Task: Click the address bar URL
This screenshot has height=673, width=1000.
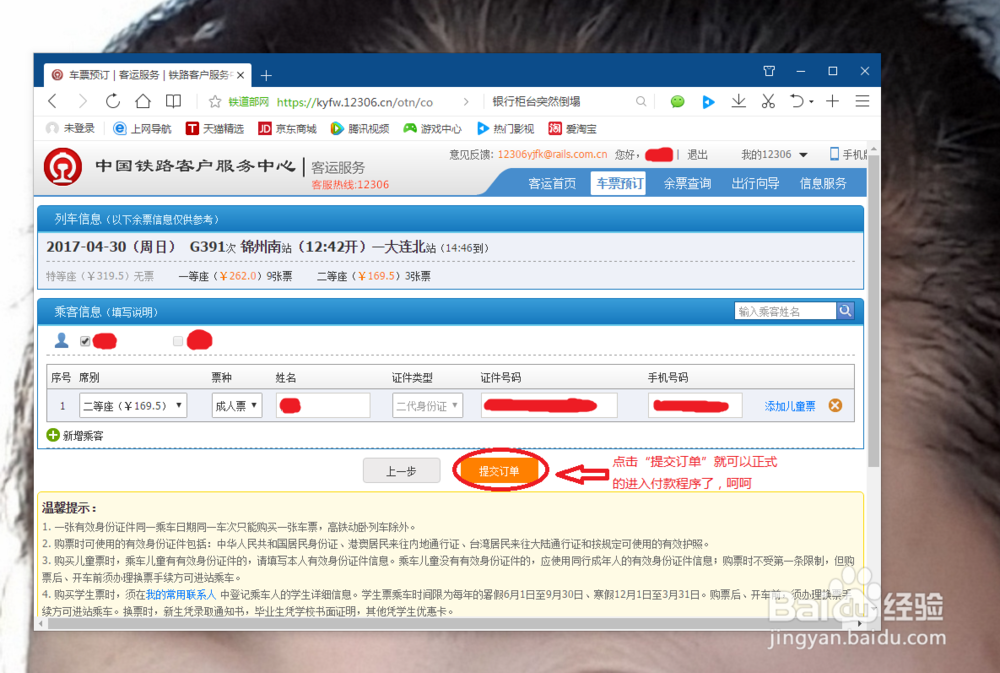Action: tap(355, 102)
